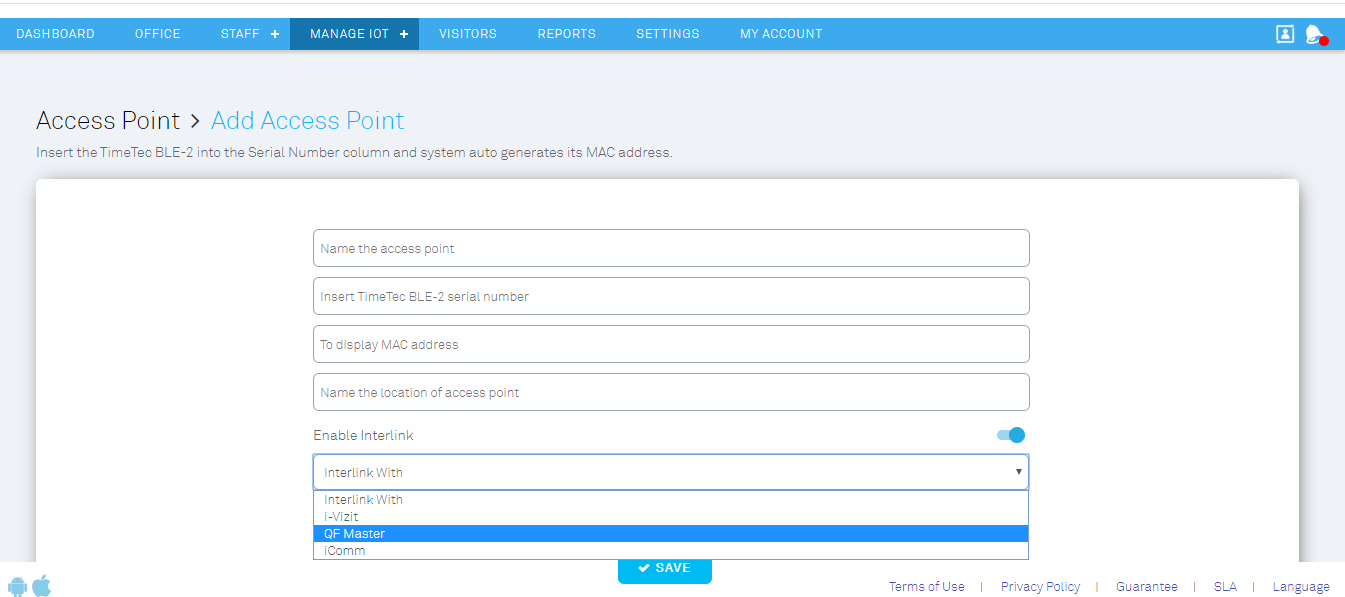Select the Interlink With placeholder option
Image resolution: width=1345 pixels, height=597 pixels.
coord(671,499)
